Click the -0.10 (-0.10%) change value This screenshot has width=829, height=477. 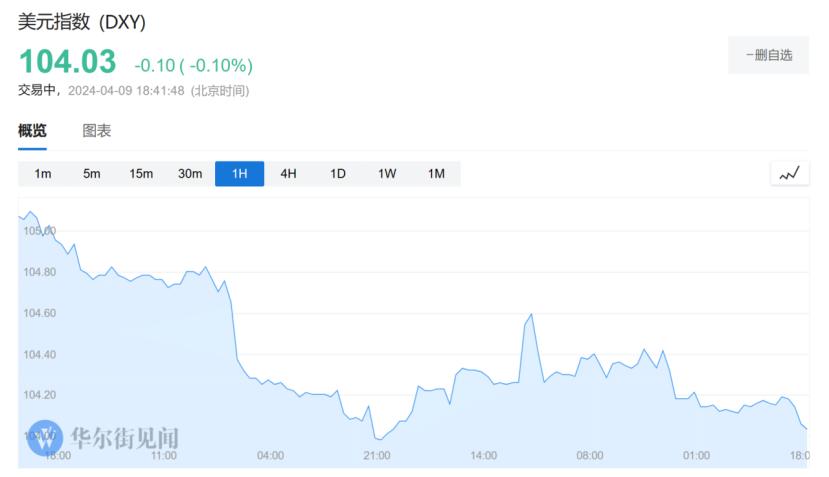coord(193,66)
